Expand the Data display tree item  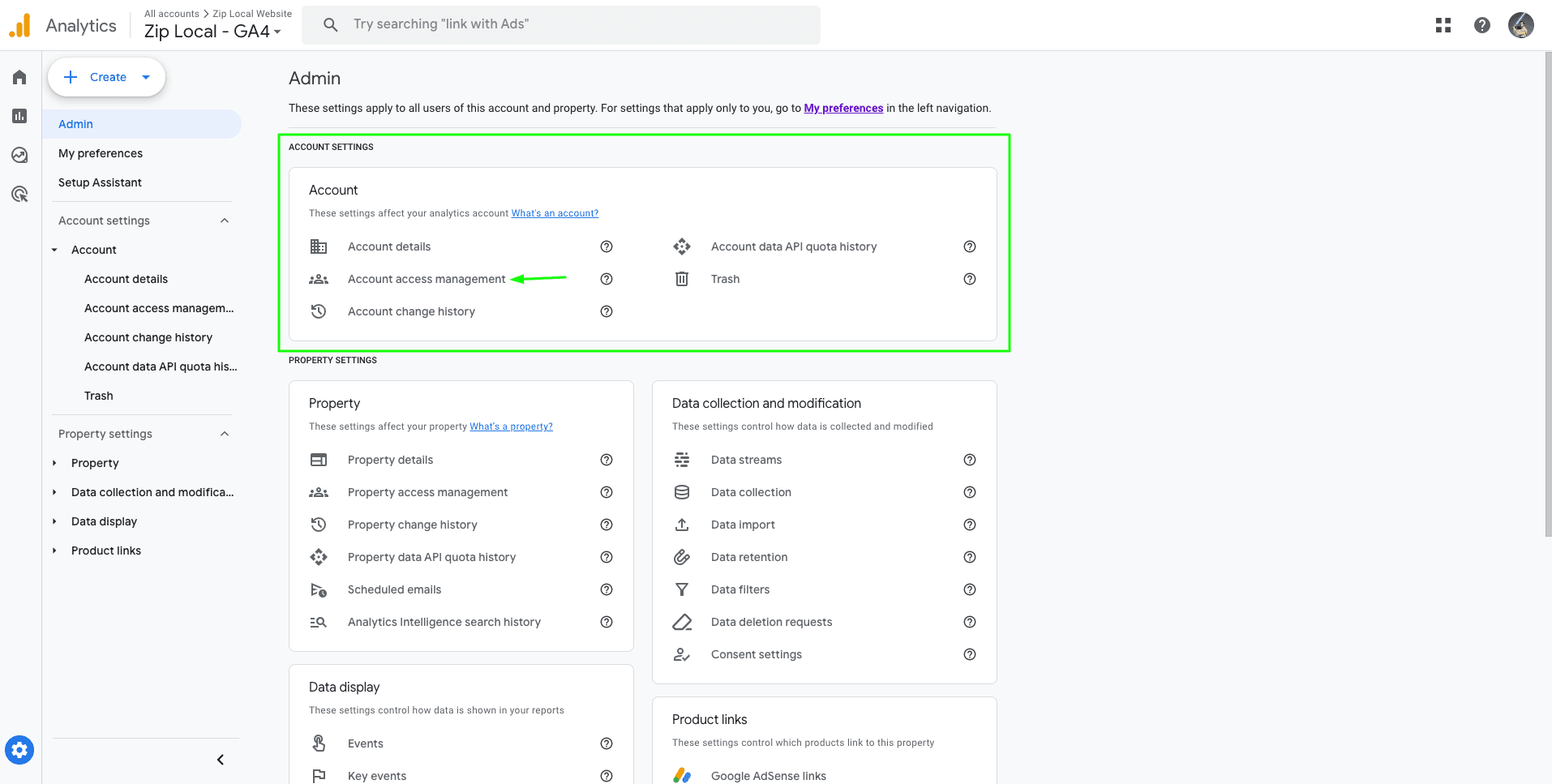coord(54,521)
